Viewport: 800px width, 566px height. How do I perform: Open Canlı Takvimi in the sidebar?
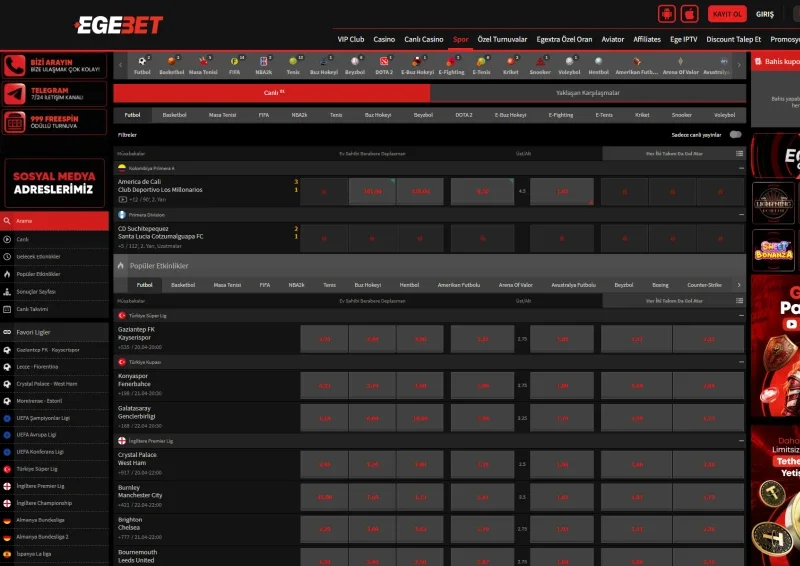54,309
